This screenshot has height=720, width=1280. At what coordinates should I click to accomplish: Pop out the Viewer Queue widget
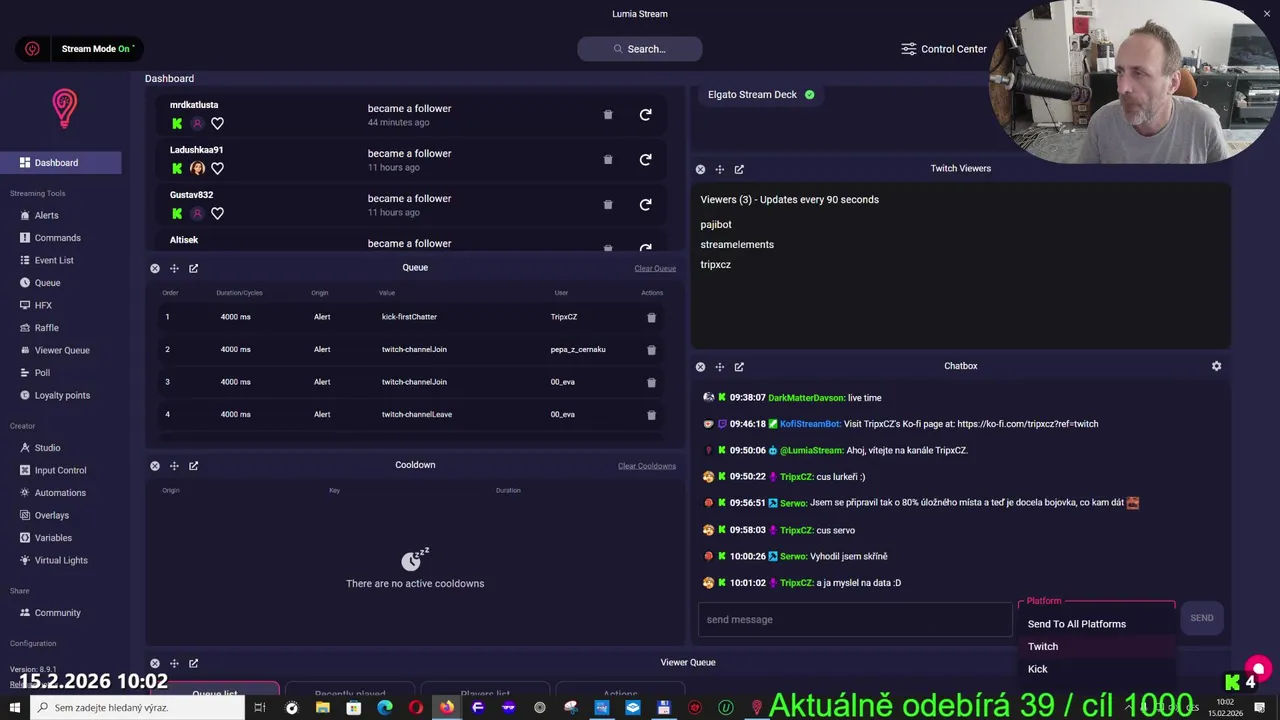(x=193, y=663)
